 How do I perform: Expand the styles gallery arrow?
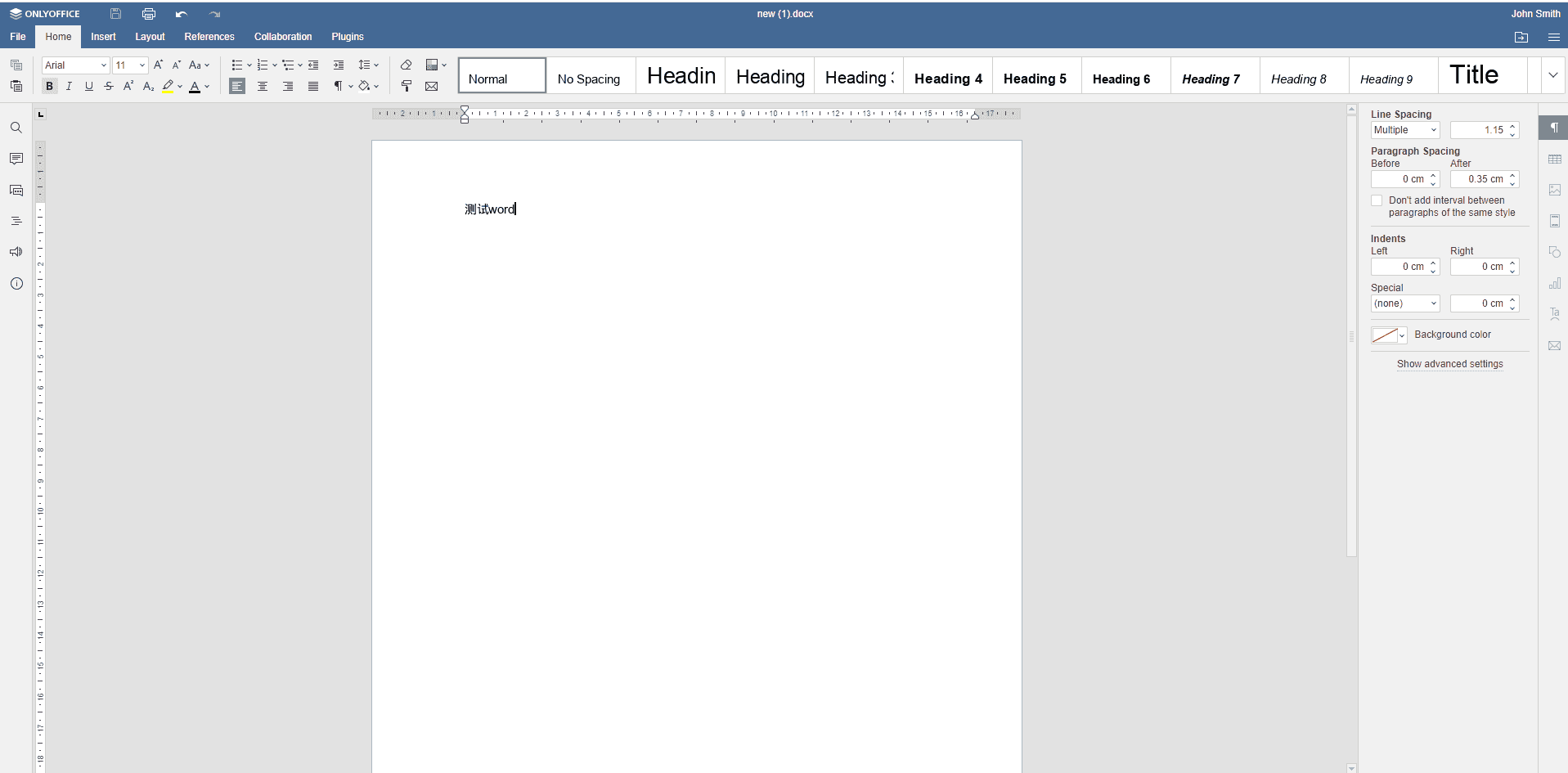coord(1552,75)
